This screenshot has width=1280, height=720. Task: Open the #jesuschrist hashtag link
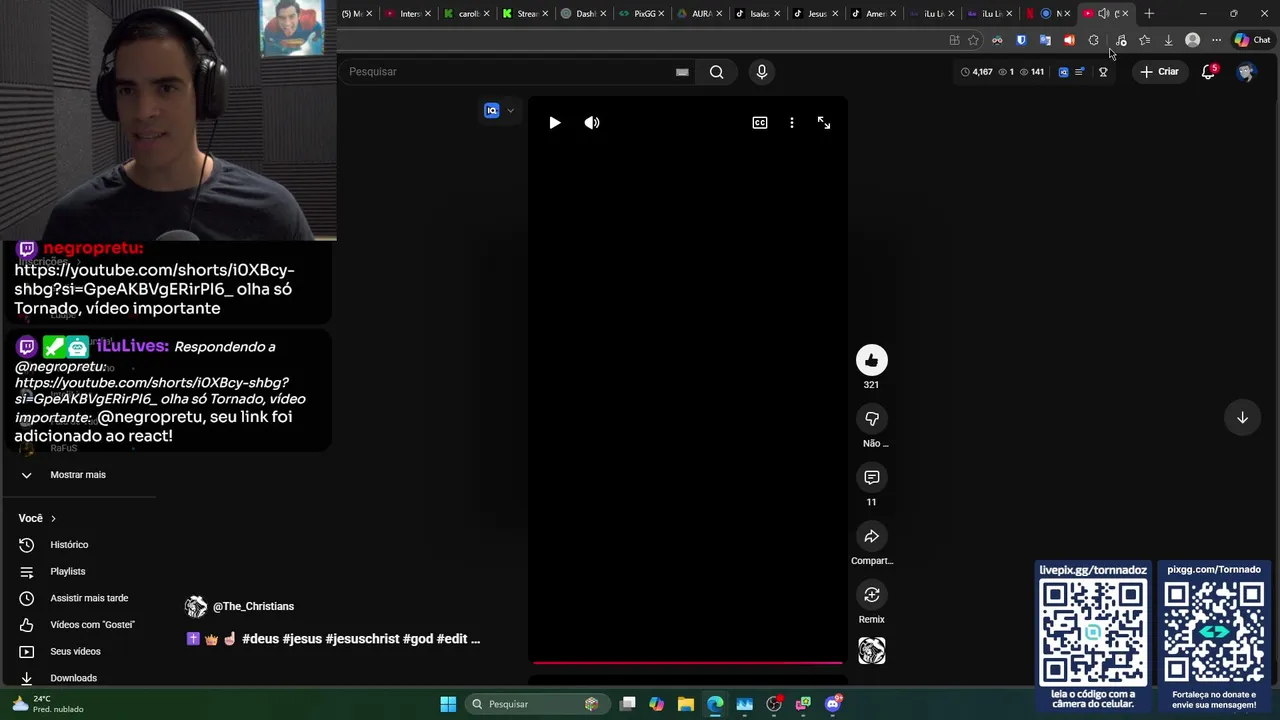(362, 639)
